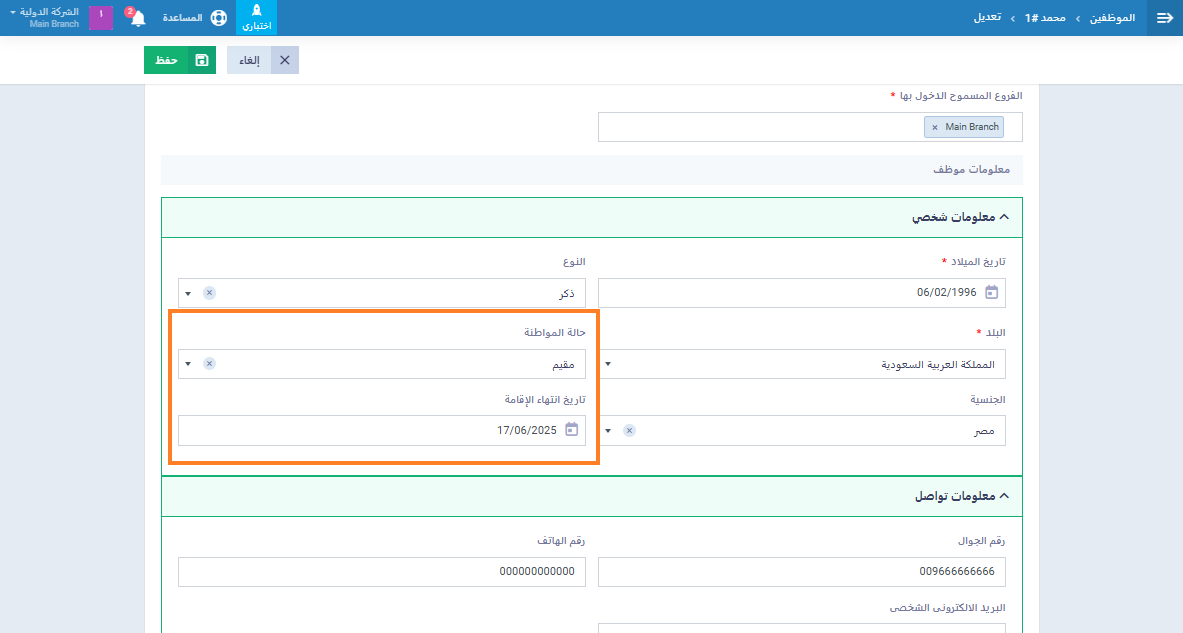Click the حالة المواطنة label
1183x633 pixels.
click(x=555, y=333)
